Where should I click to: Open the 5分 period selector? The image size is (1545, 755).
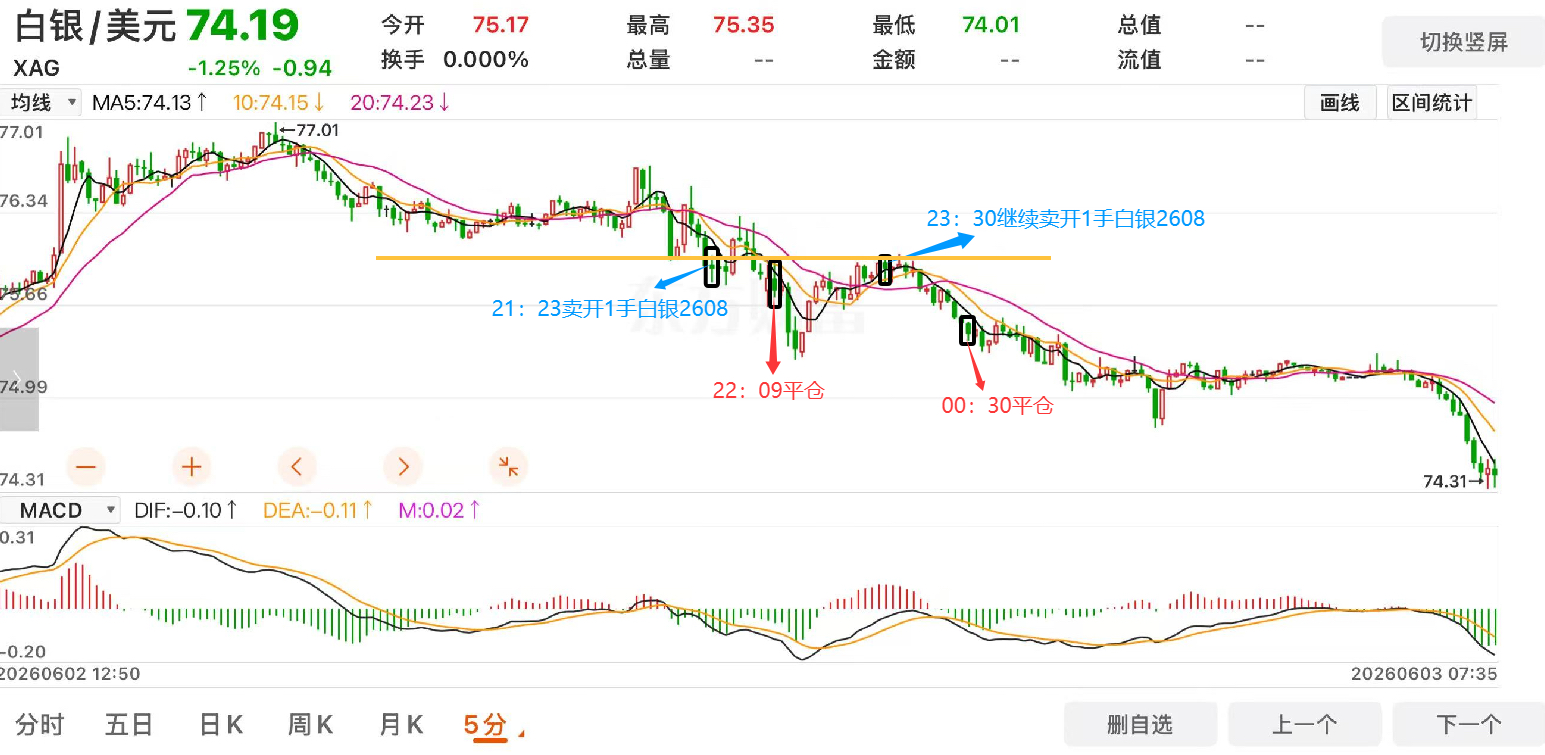[493, 725]
